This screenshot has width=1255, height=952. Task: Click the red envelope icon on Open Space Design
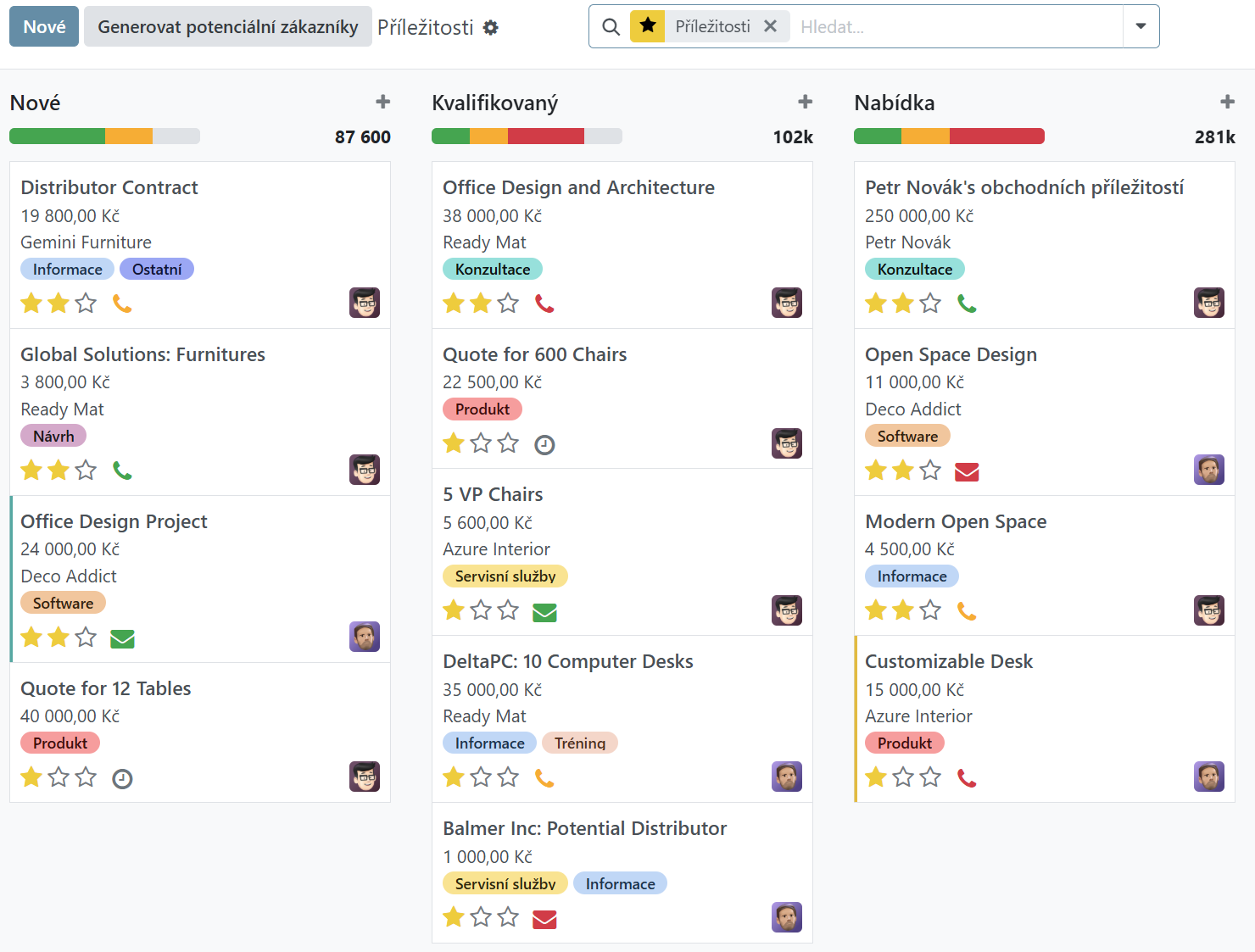click(x=967, y=471)
